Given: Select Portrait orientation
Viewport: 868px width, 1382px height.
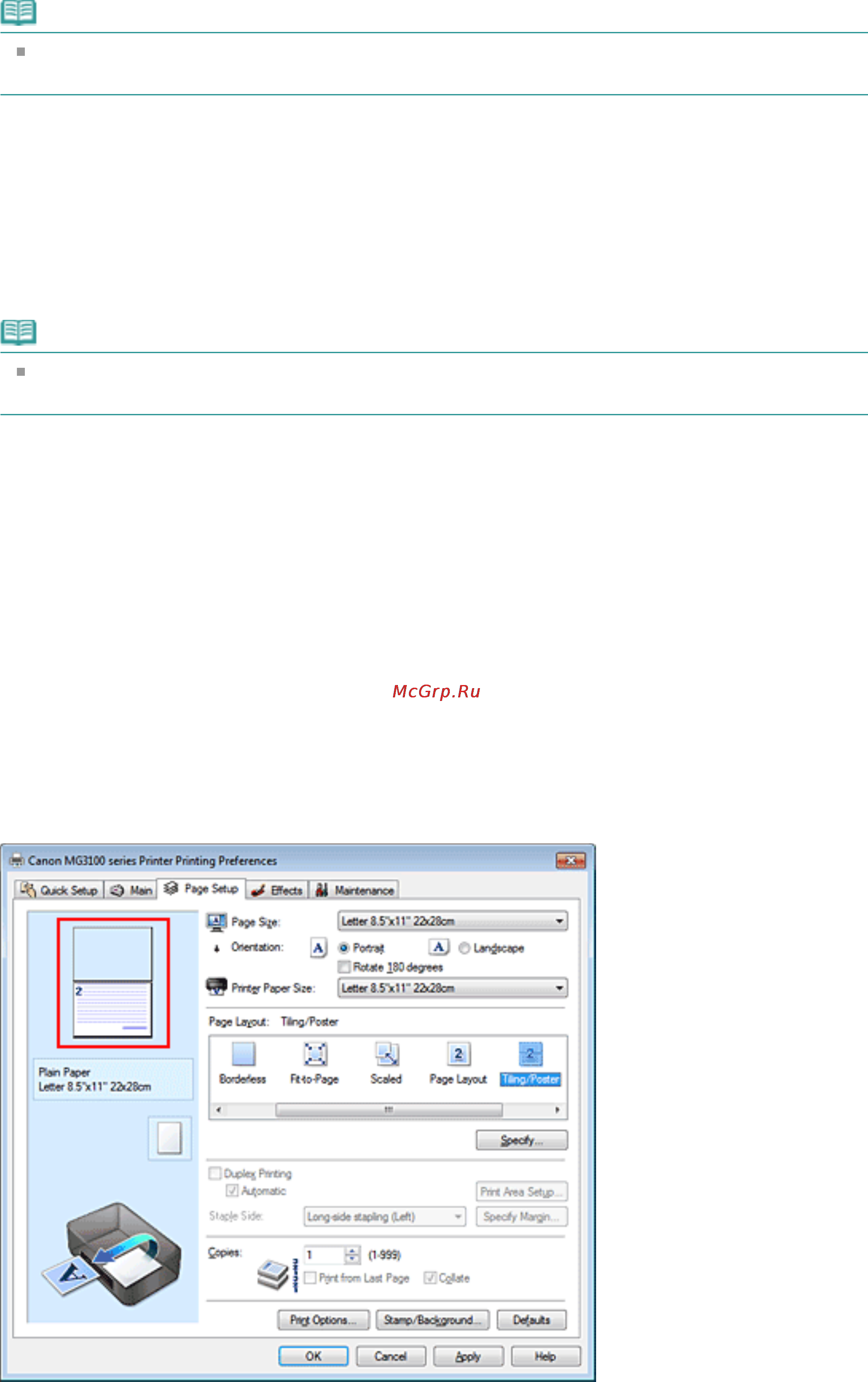Looking at the screenshot, I should click(344, 948).
